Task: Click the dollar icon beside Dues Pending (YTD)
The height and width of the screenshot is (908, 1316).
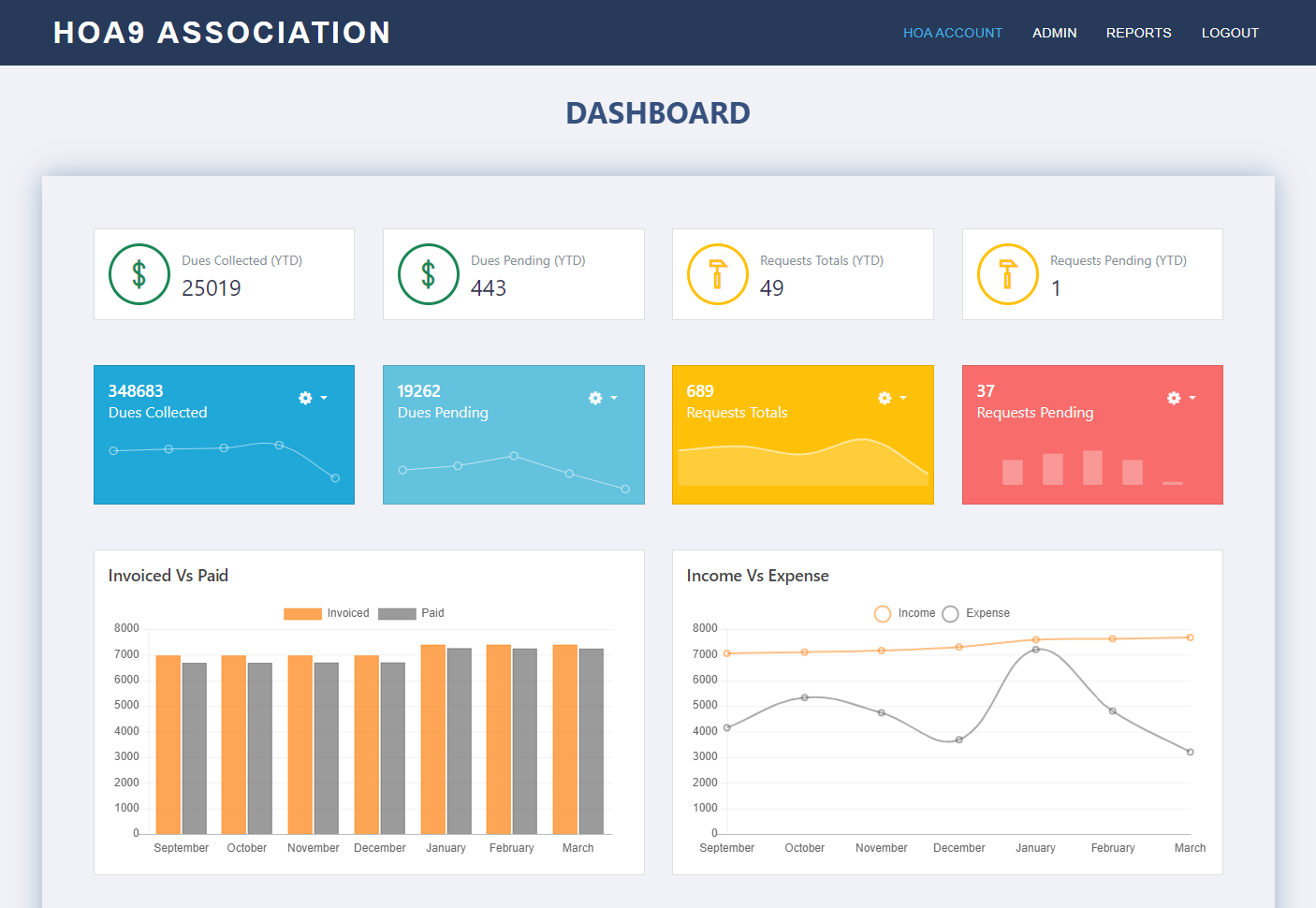Action: [428, 273]
